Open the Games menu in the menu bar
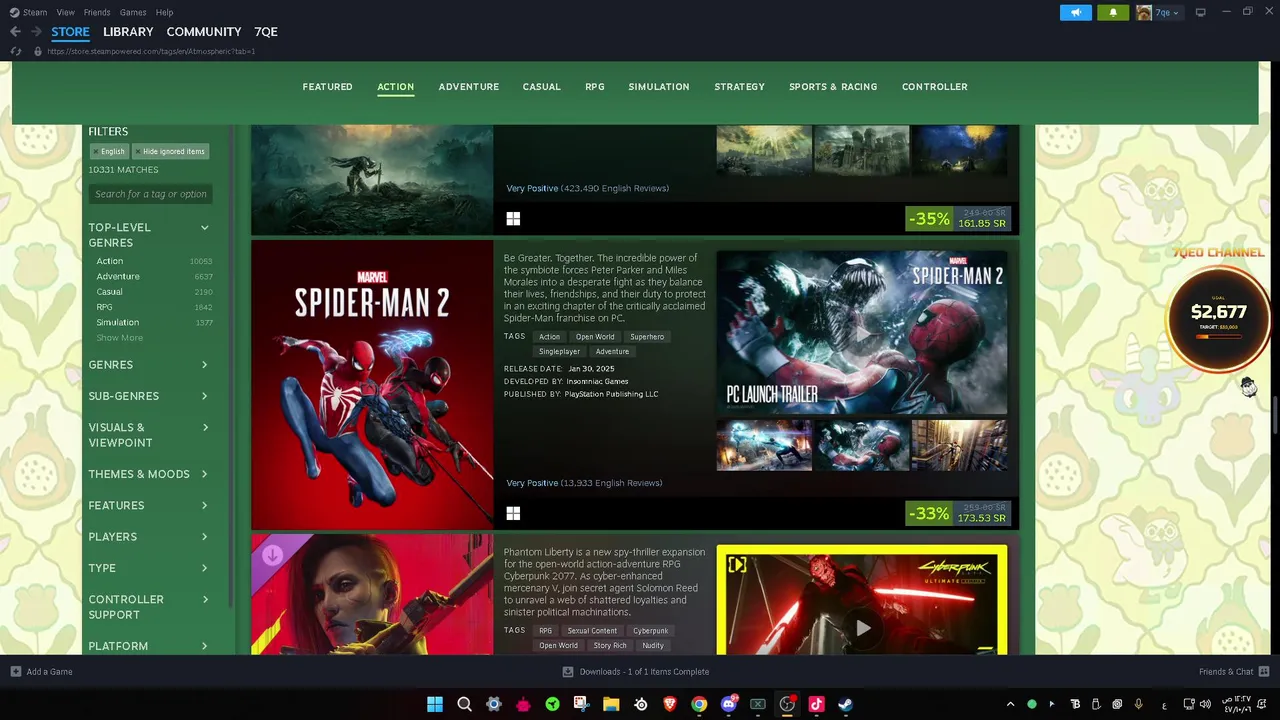 click(133, 12)
